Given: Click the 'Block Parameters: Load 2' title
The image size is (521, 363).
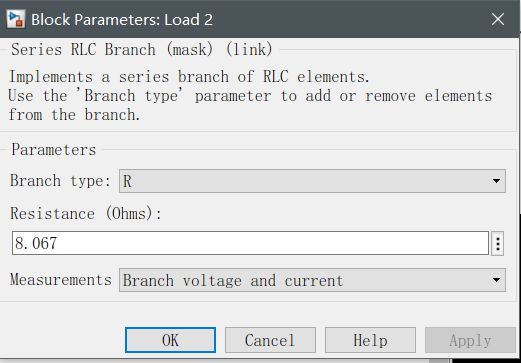Looking at the screenshot, I should 122,19.
